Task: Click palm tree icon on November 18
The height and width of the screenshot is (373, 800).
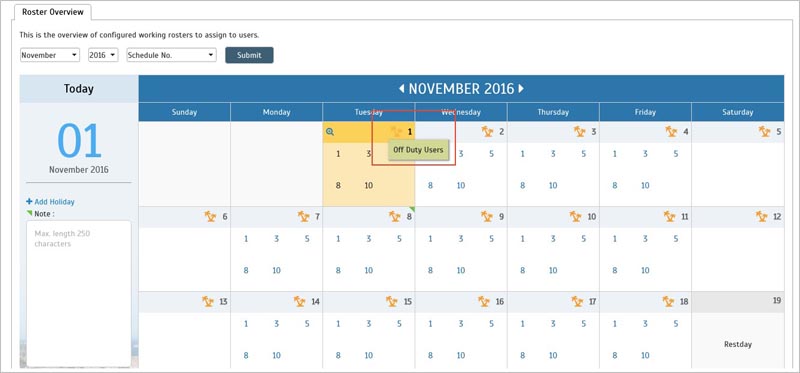Action: (668, 302)
